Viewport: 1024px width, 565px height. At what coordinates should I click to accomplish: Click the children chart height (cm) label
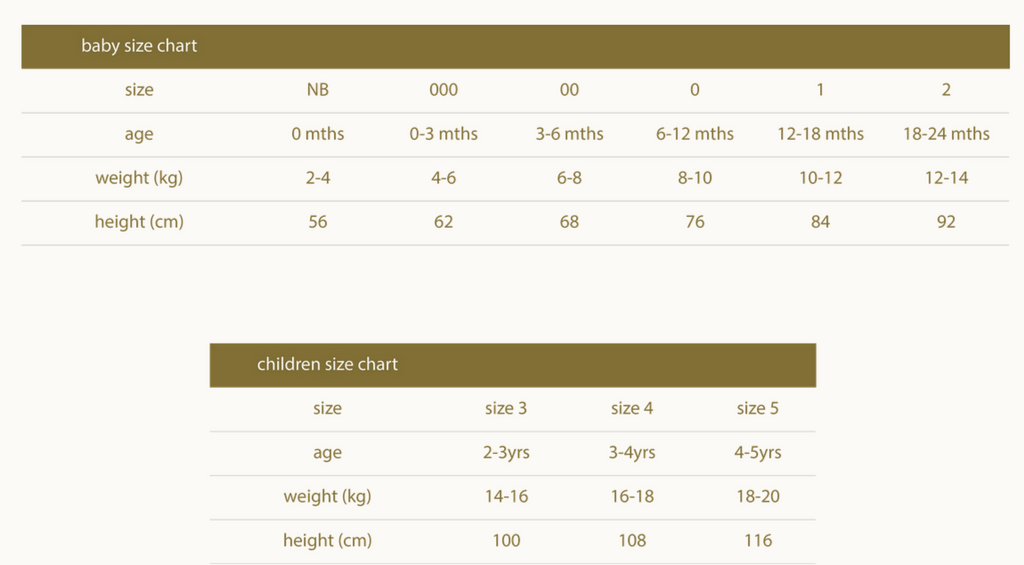point(327,541)
